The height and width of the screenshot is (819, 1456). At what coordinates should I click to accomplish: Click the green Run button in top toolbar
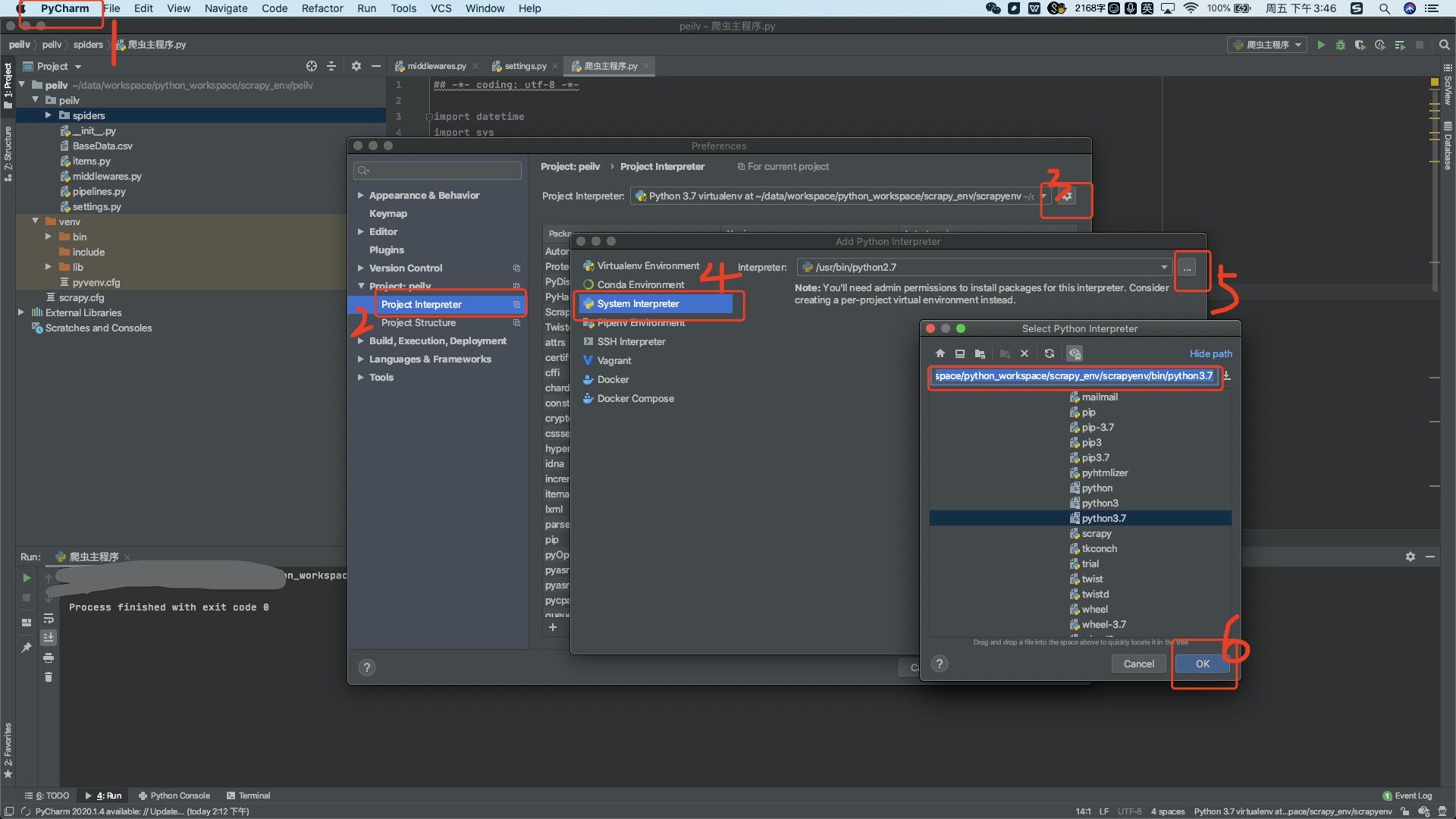click(x=1321, y=45)
